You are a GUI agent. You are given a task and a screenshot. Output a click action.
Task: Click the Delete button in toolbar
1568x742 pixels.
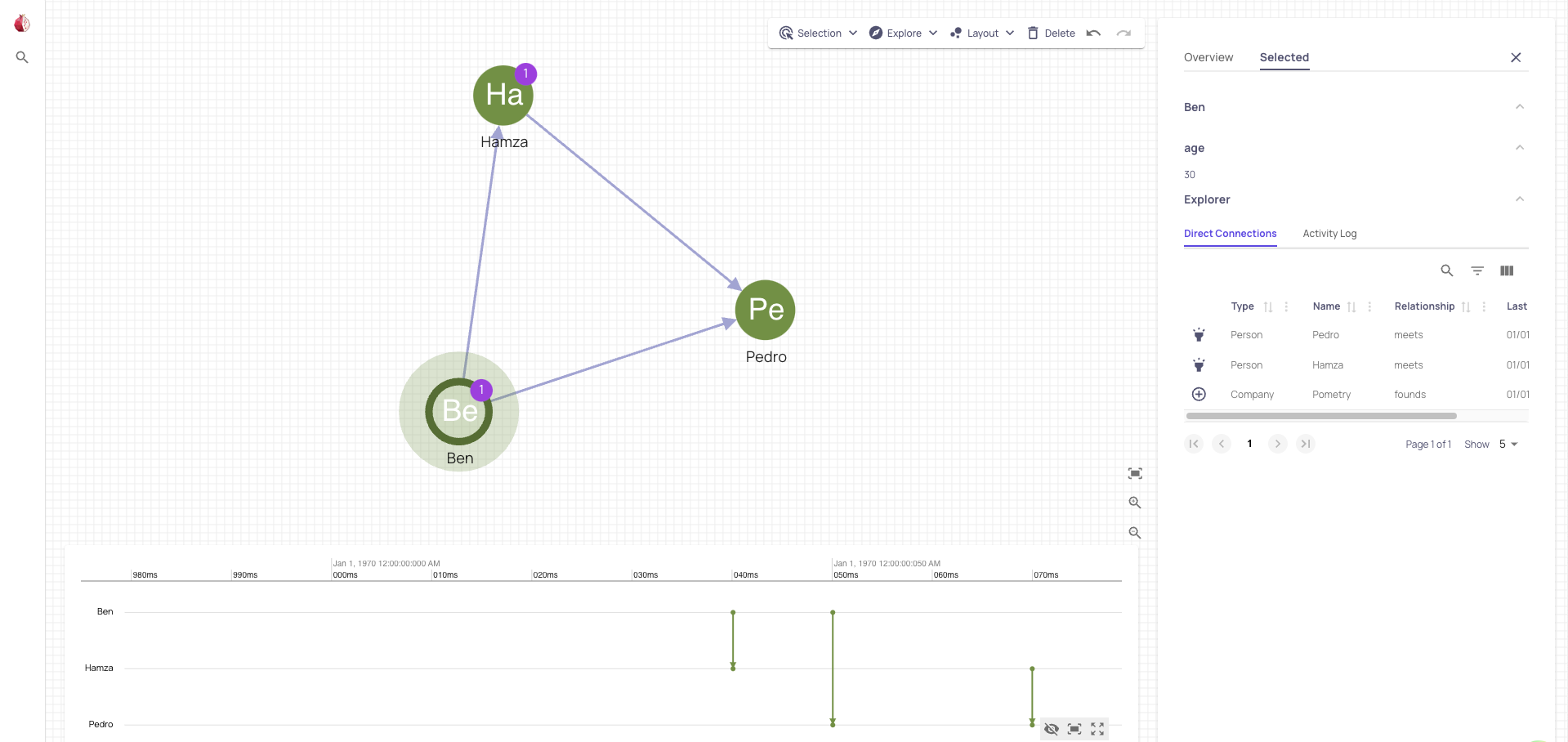[1051, 34]
